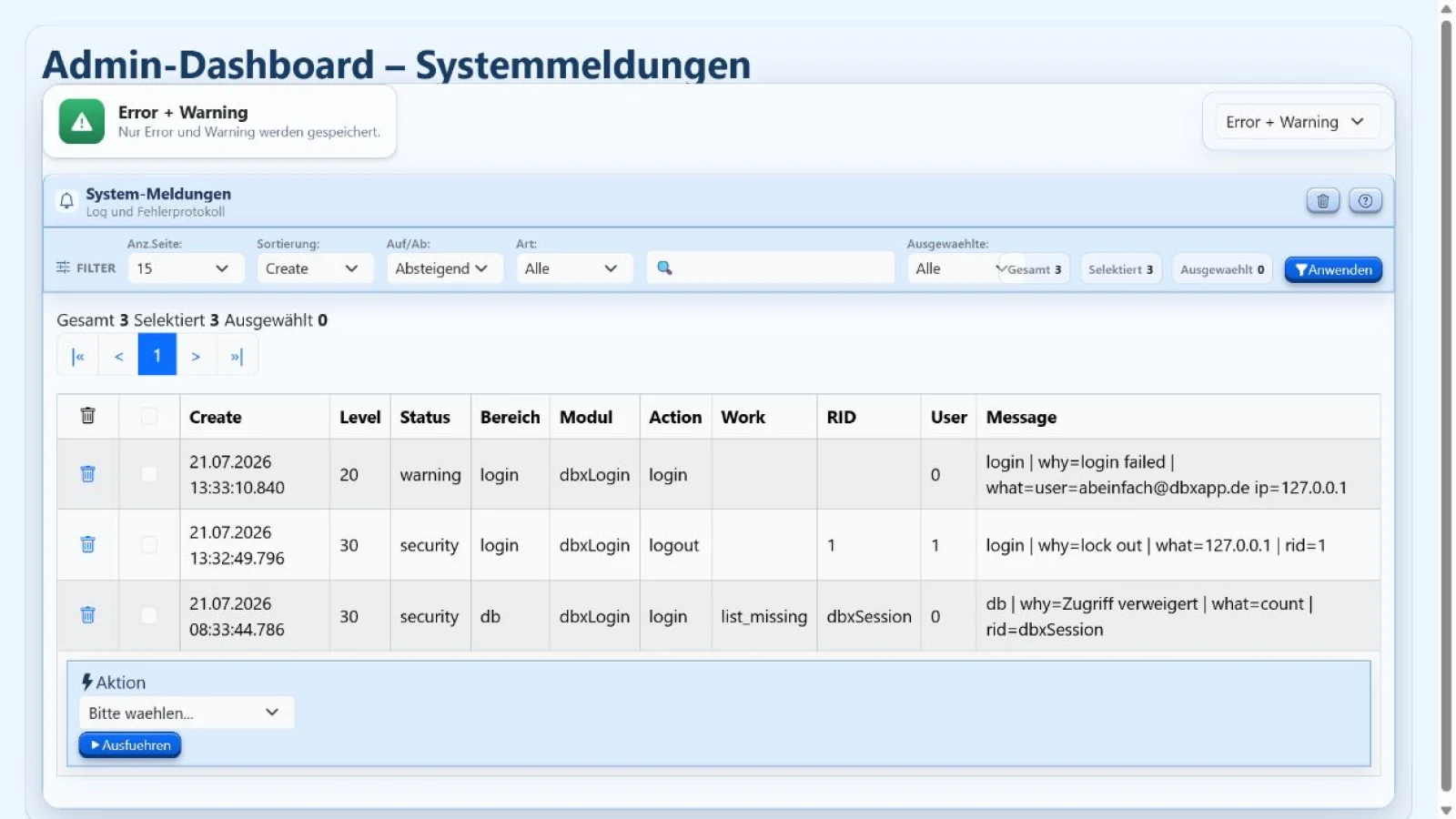Image resolution: width=1456 pixels, height=819 pixels.
Task: Delete the 08:33:44.786 db entry
Action: [87, 615]
